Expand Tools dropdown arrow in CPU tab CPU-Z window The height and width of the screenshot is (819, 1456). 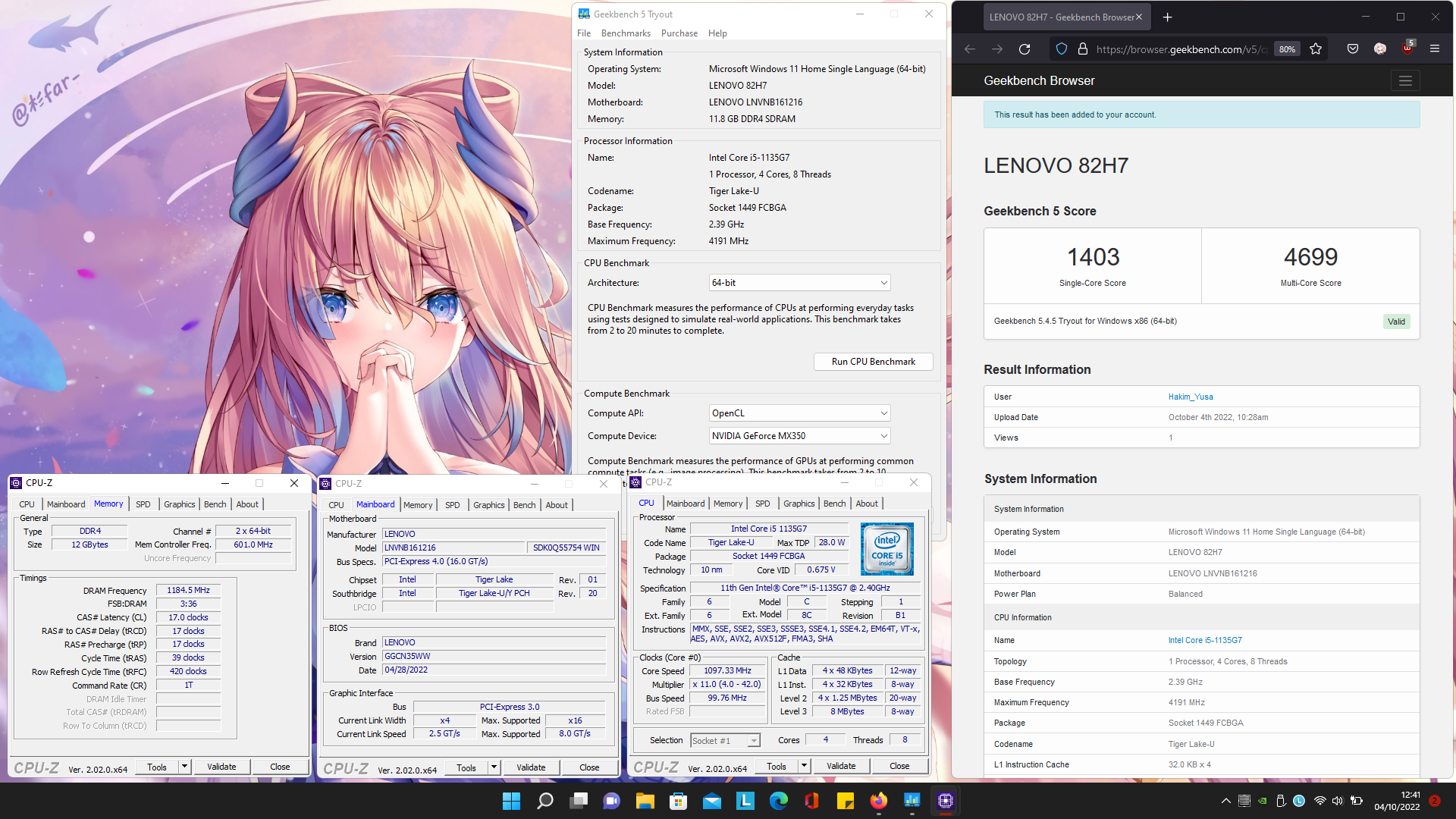(804, 766)
